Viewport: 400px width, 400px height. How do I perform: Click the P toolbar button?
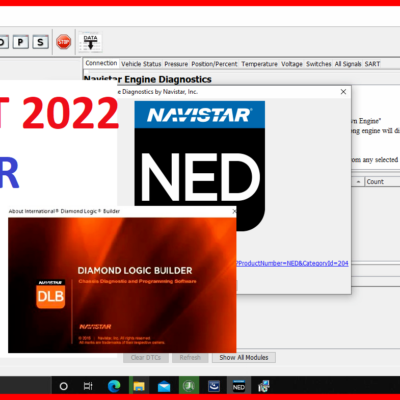[x=21, y=42]
